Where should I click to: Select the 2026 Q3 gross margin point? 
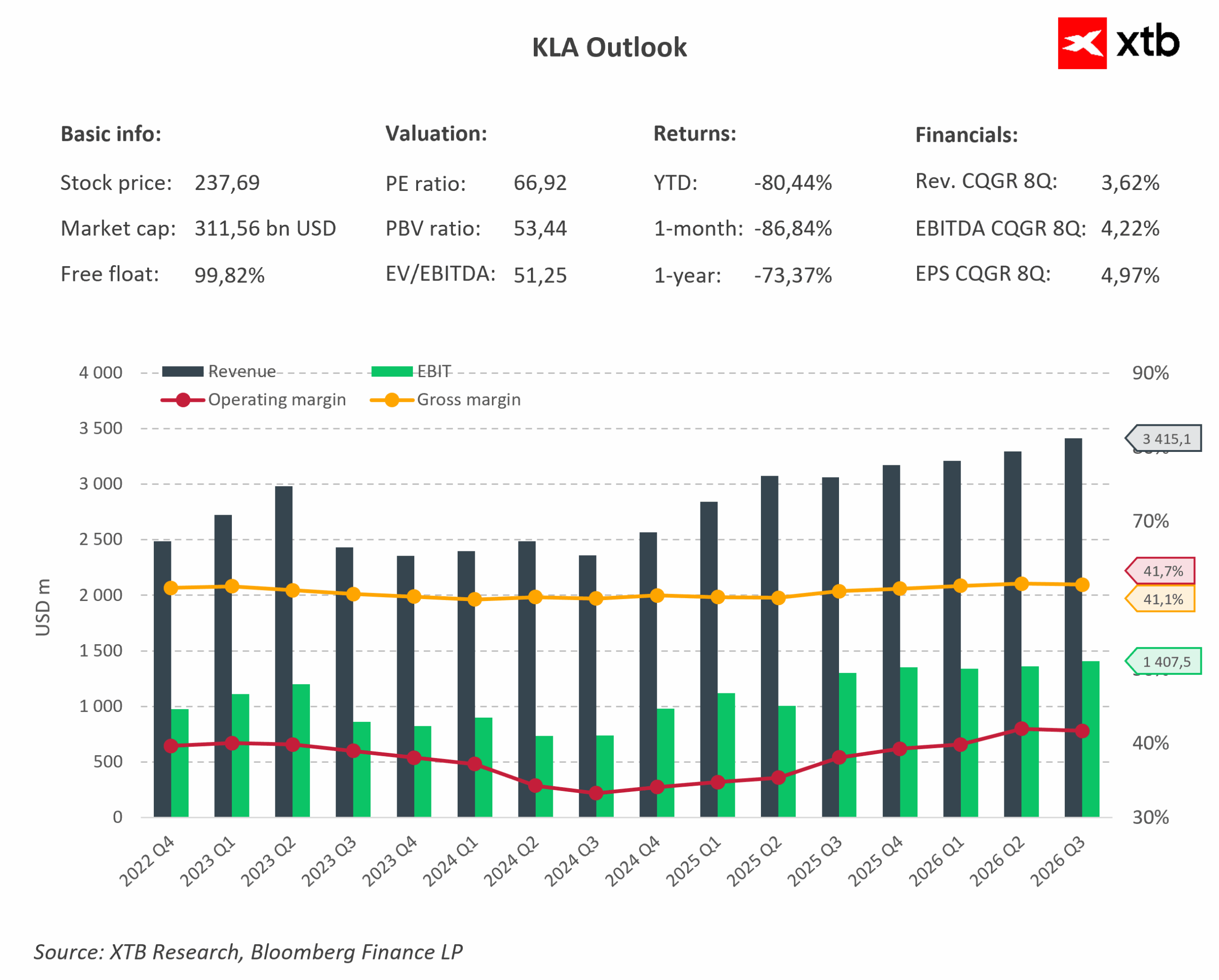[1082, 585]
